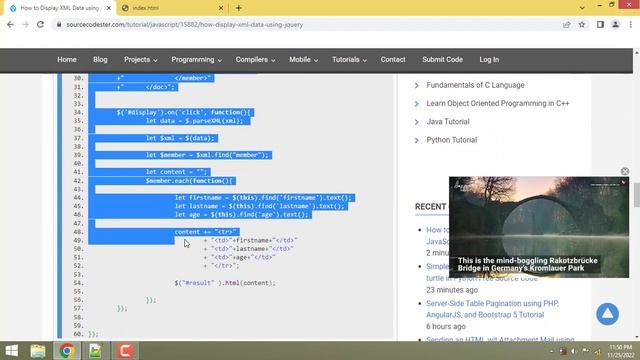The height and width of the screenshot is (360, 640).
Task: Switch to Chrome in the taskbar
Action: point(67,351)
